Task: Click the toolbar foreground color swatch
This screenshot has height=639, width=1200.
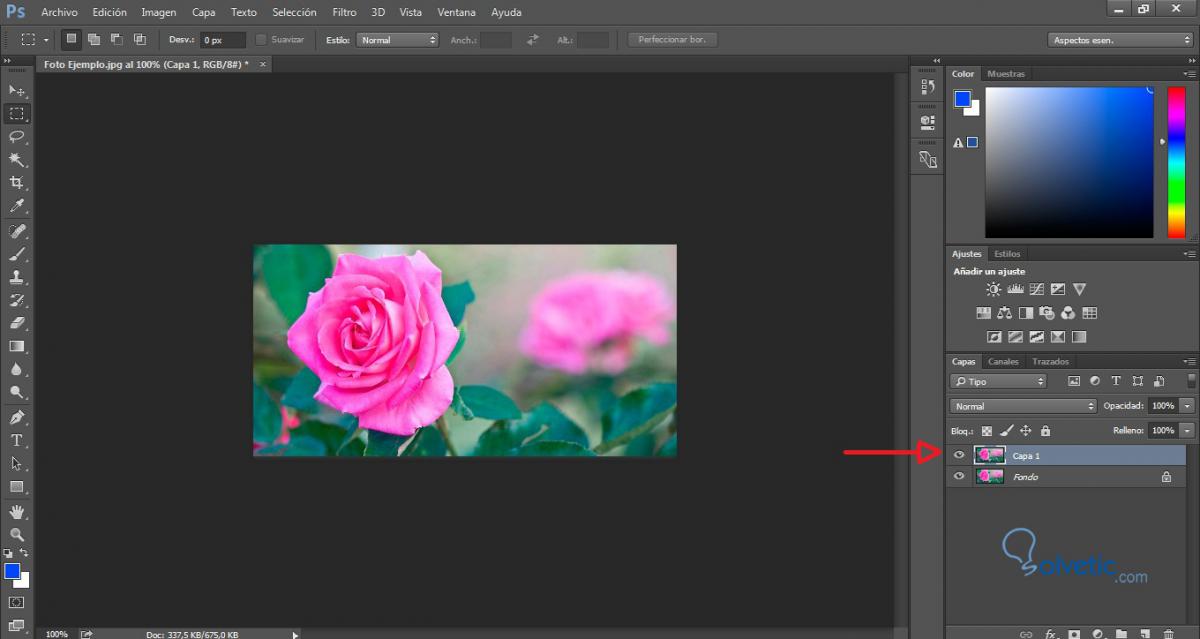Action: pyautogui.click(x=12, y=571)
